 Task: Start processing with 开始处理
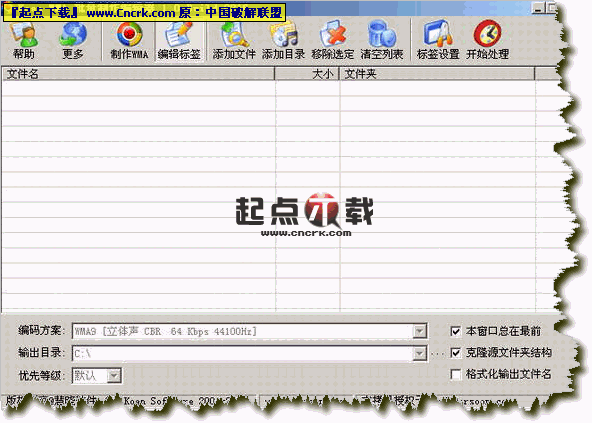[x=487, y=41]
